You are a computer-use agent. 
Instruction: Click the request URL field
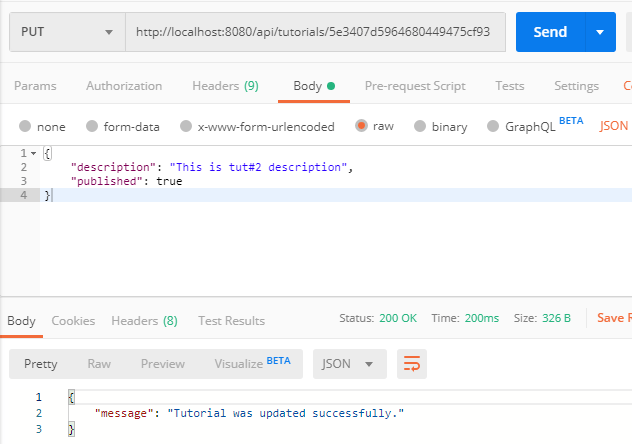(x=315, y=32)
